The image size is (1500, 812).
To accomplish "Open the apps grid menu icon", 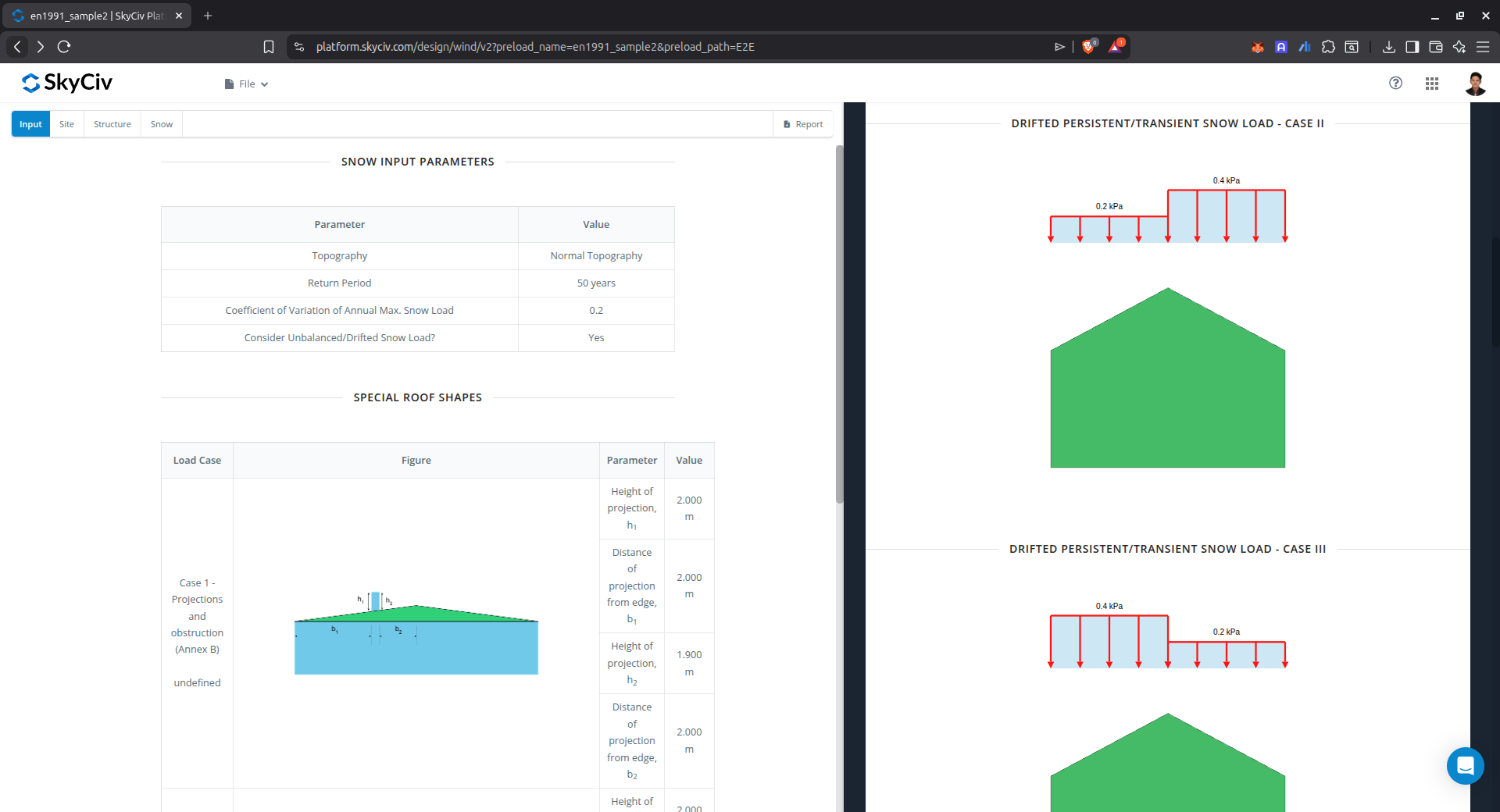I will [1431, 84].
